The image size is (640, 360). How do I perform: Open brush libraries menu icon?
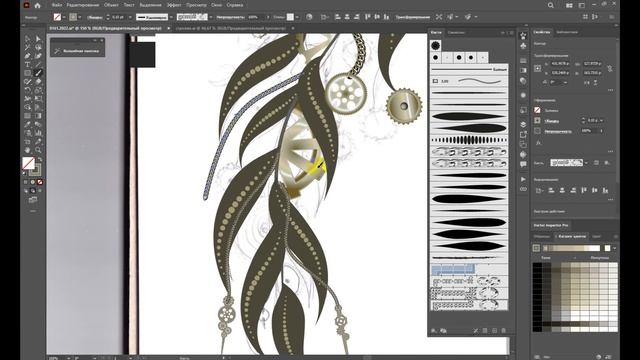(434, 331)
